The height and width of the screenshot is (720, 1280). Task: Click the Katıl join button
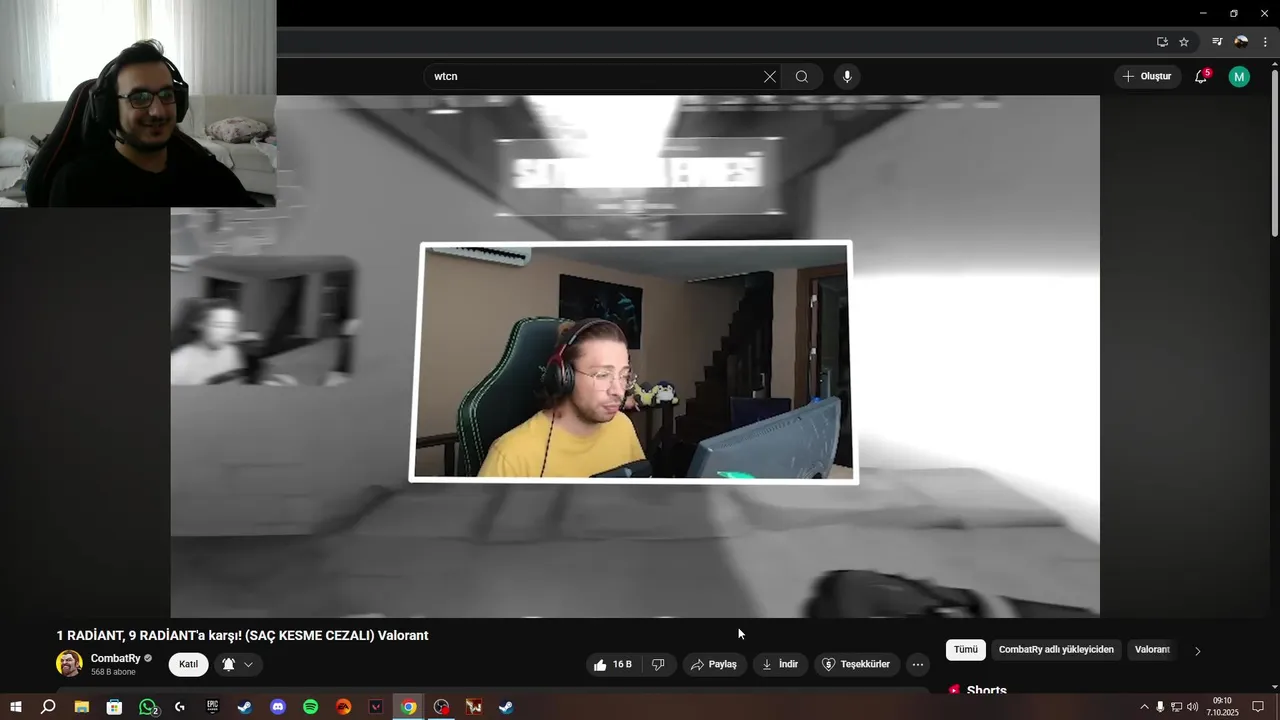[188, 664]
